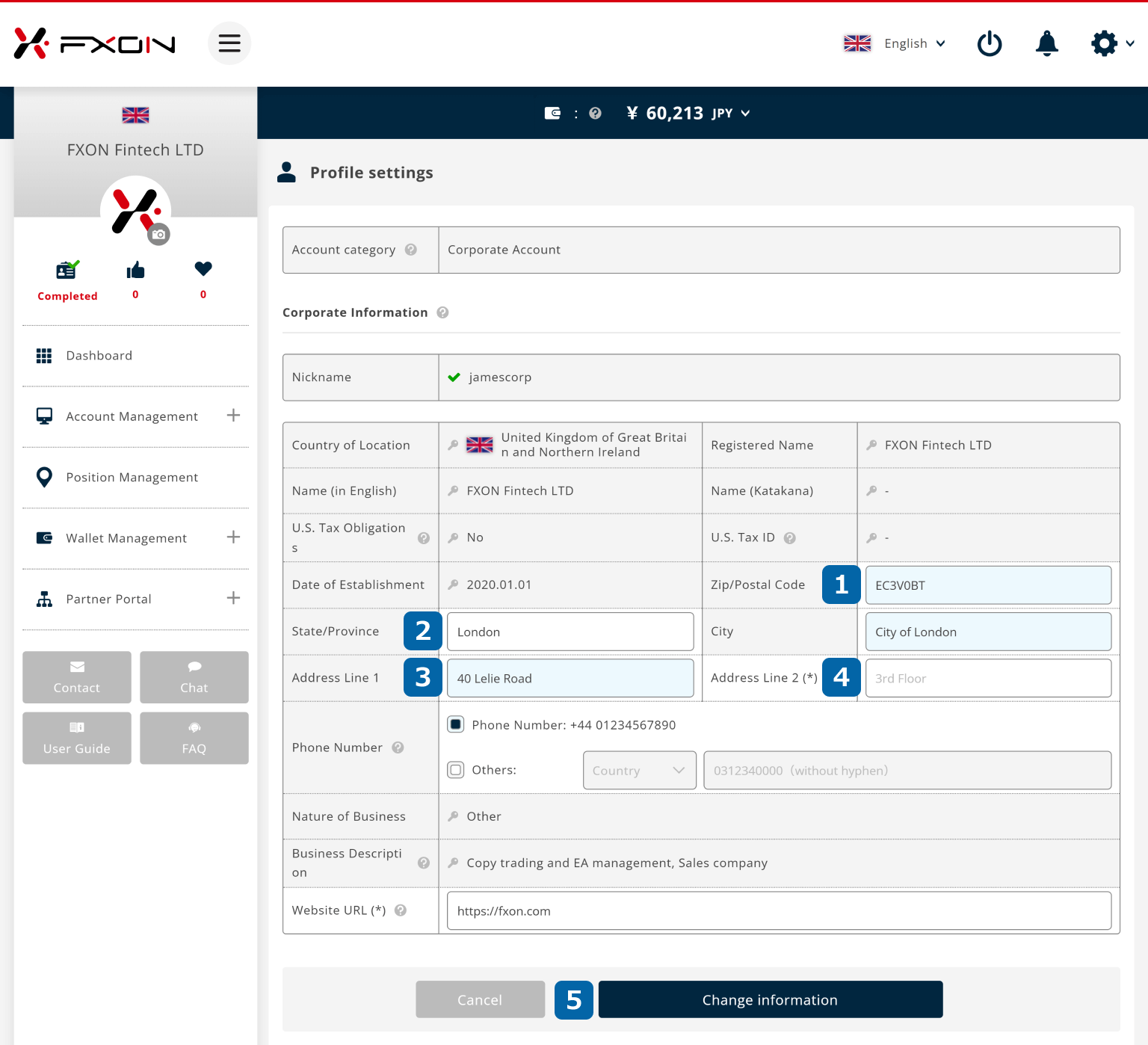This screenshot has height=1045, width=1148.
Task: Click the camera icon on profile picture
Action: [158, 235]
